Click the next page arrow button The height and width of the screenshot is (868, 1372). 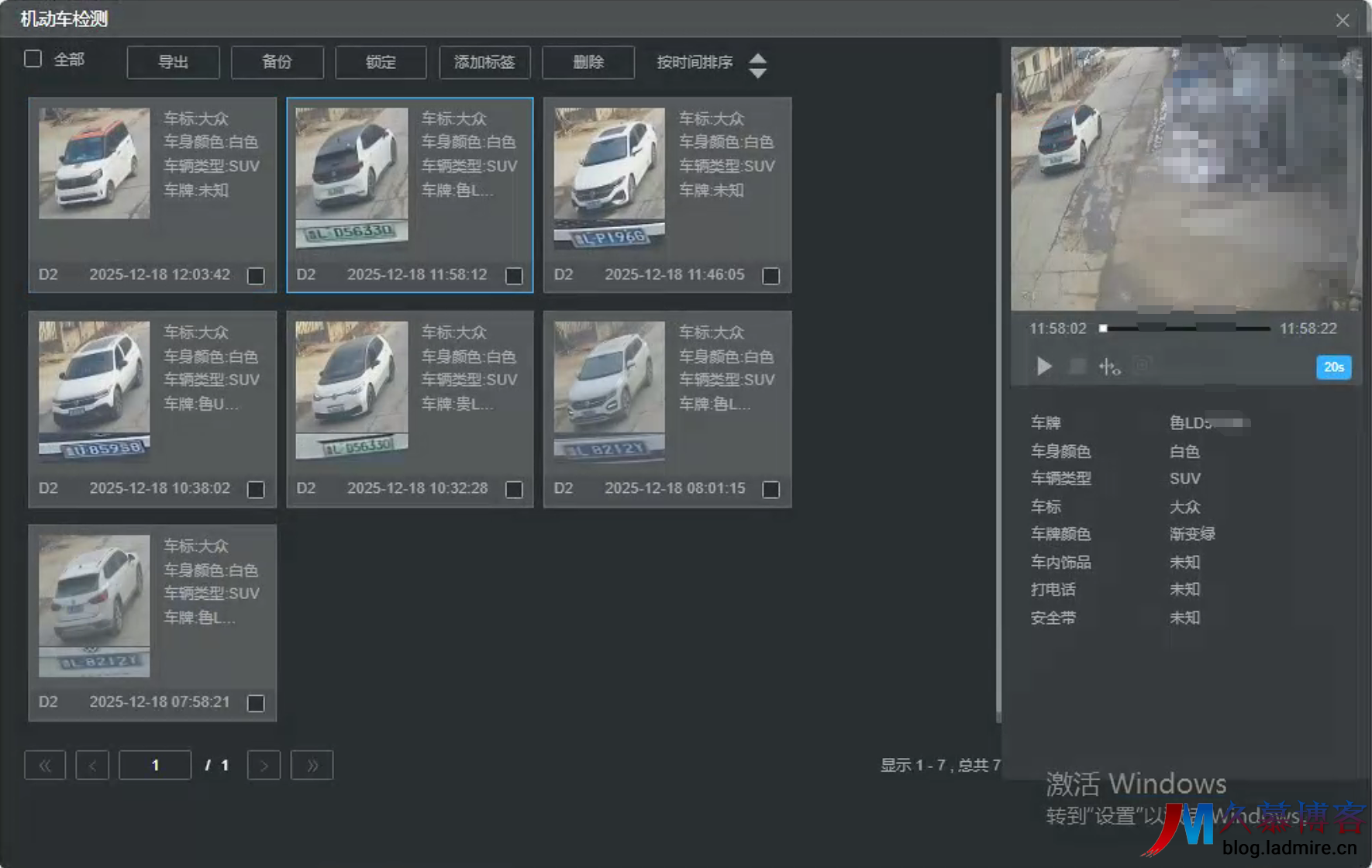(264, 765)
